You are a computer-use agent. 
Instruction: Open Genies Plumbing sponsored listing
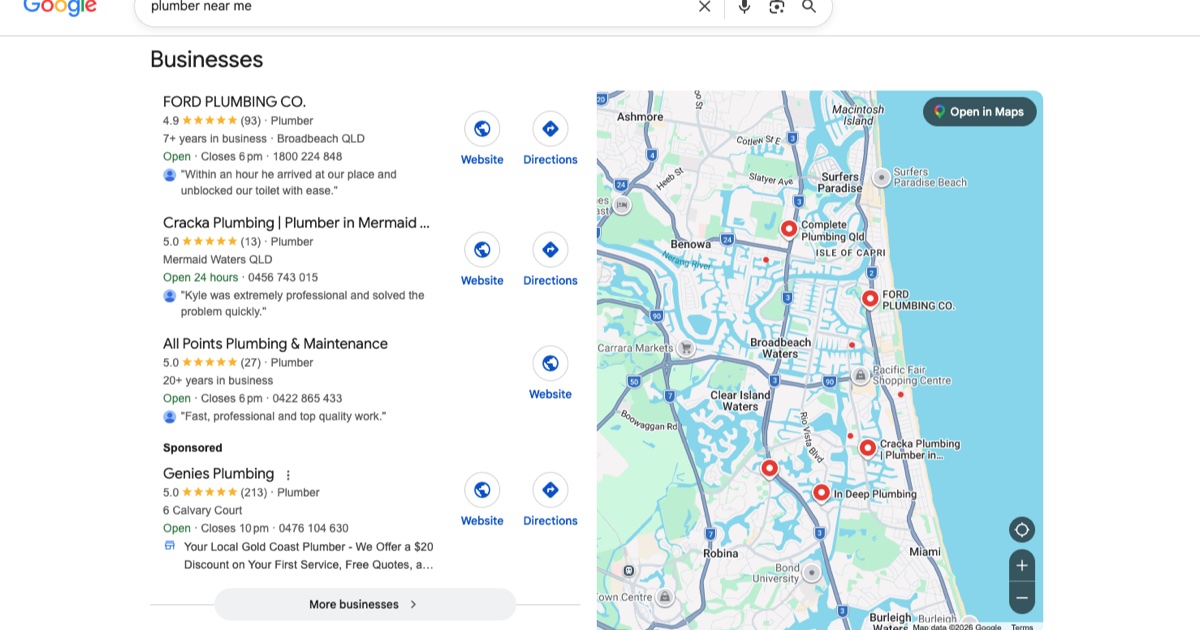[218, 474]
